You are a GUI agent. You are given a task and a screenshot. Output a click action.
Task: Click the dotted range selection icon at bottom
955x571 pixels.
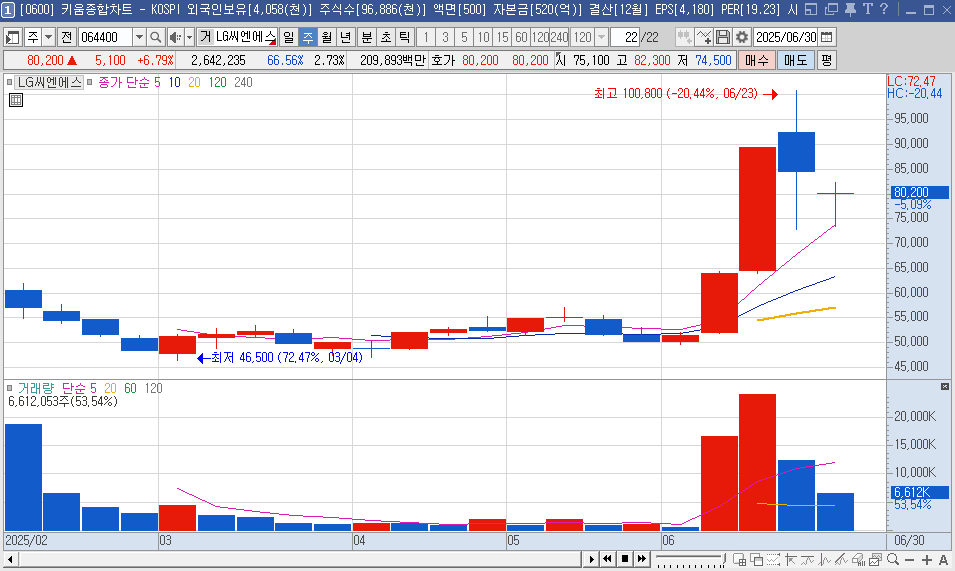(774, 559)
